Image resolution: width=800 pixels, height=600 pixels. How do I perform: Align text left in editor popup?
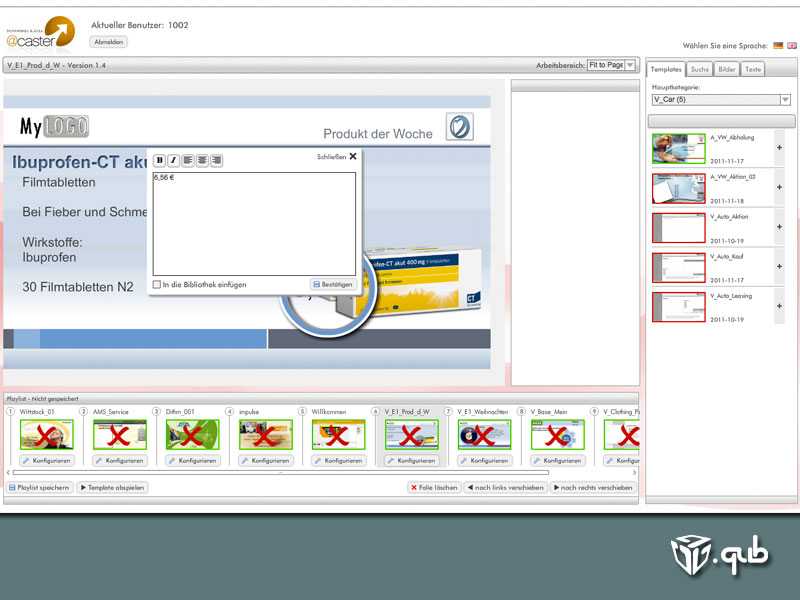(188, 160)
